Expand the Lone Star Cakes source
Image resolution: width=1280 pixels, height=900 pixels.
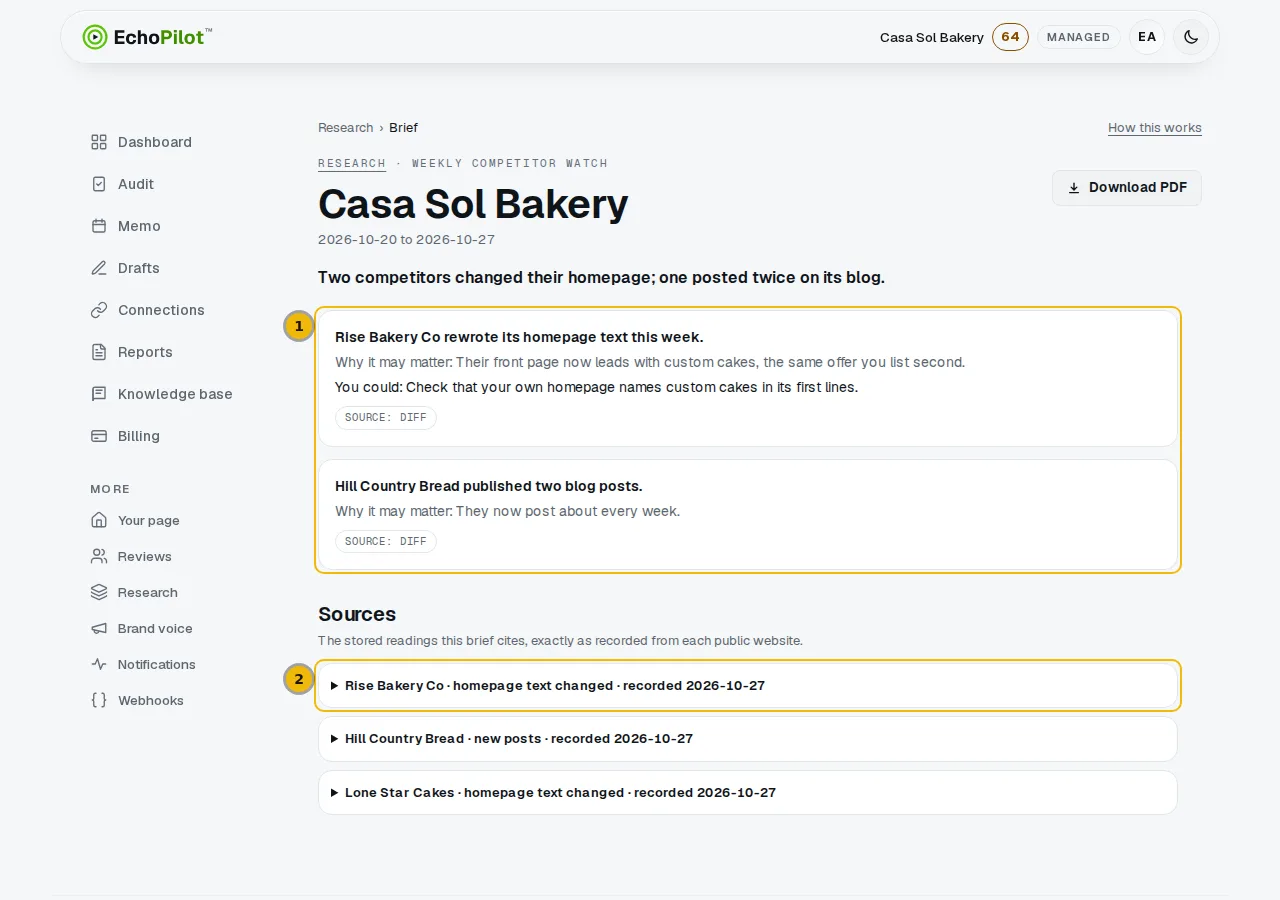coord(748,792)
